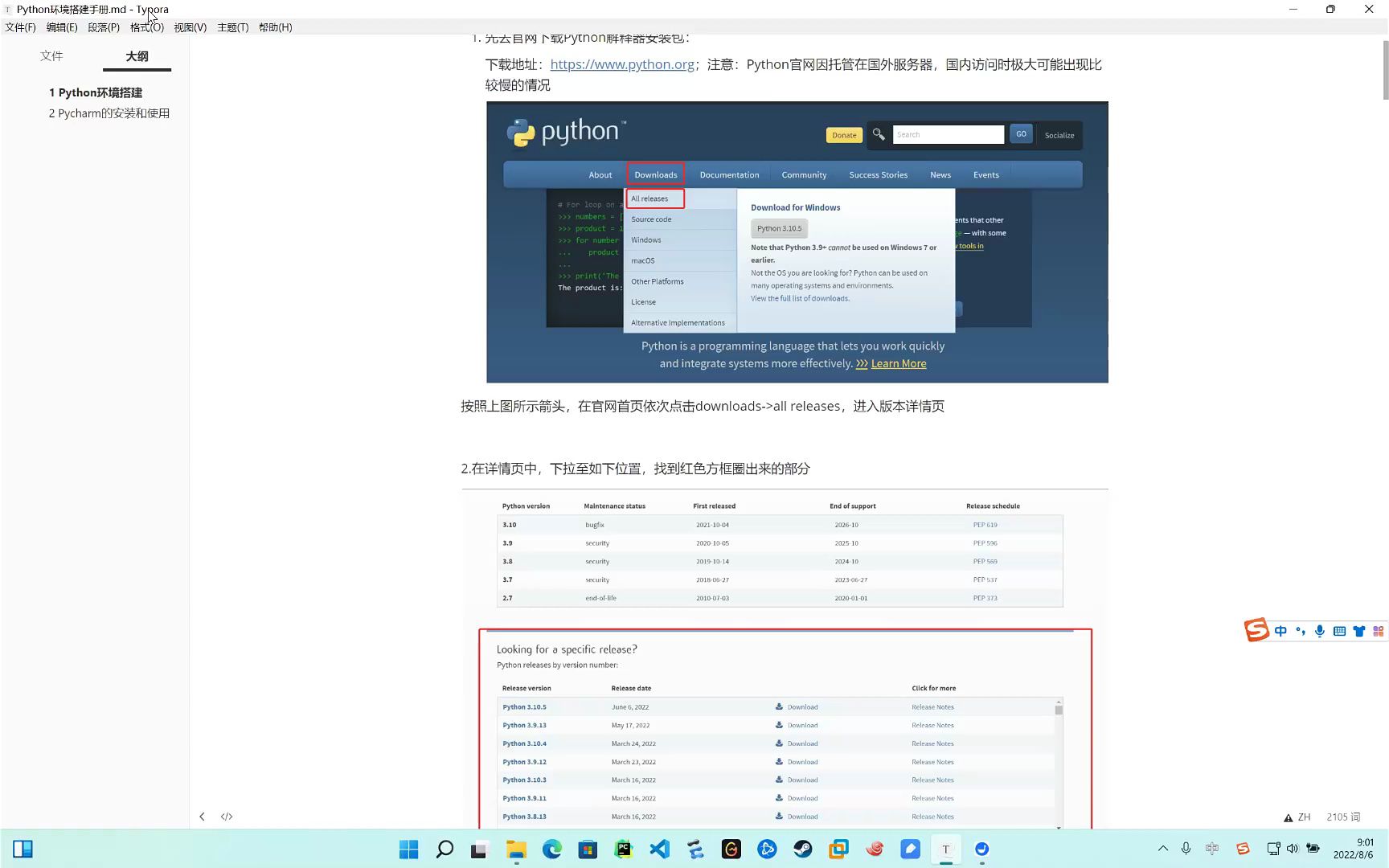Open Task View on the taskbar
This screenshot has width=1389, height=868.
pyautogui.click(x=480, y=849)
